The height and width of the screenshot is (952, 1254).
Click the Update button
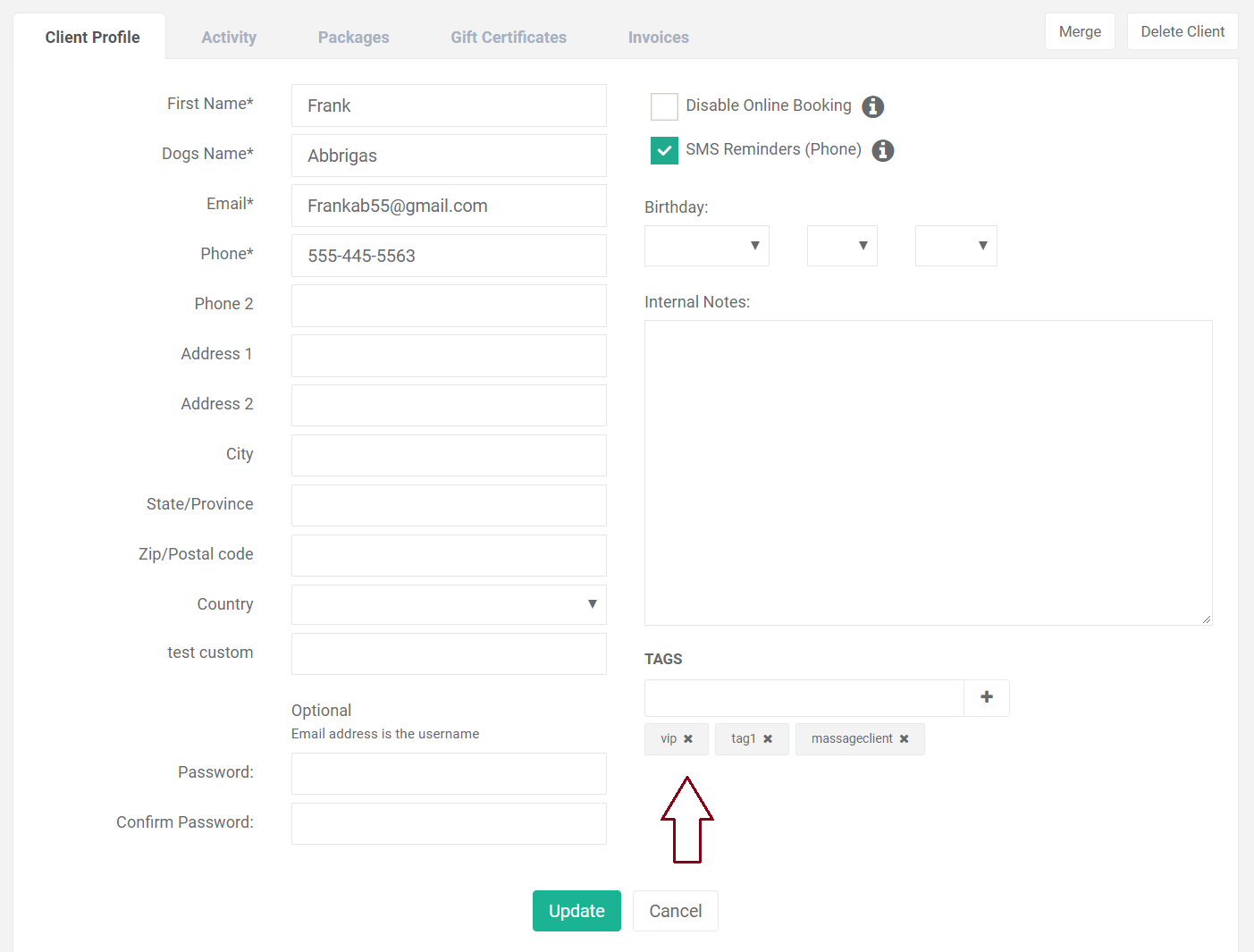coord(577,911)
